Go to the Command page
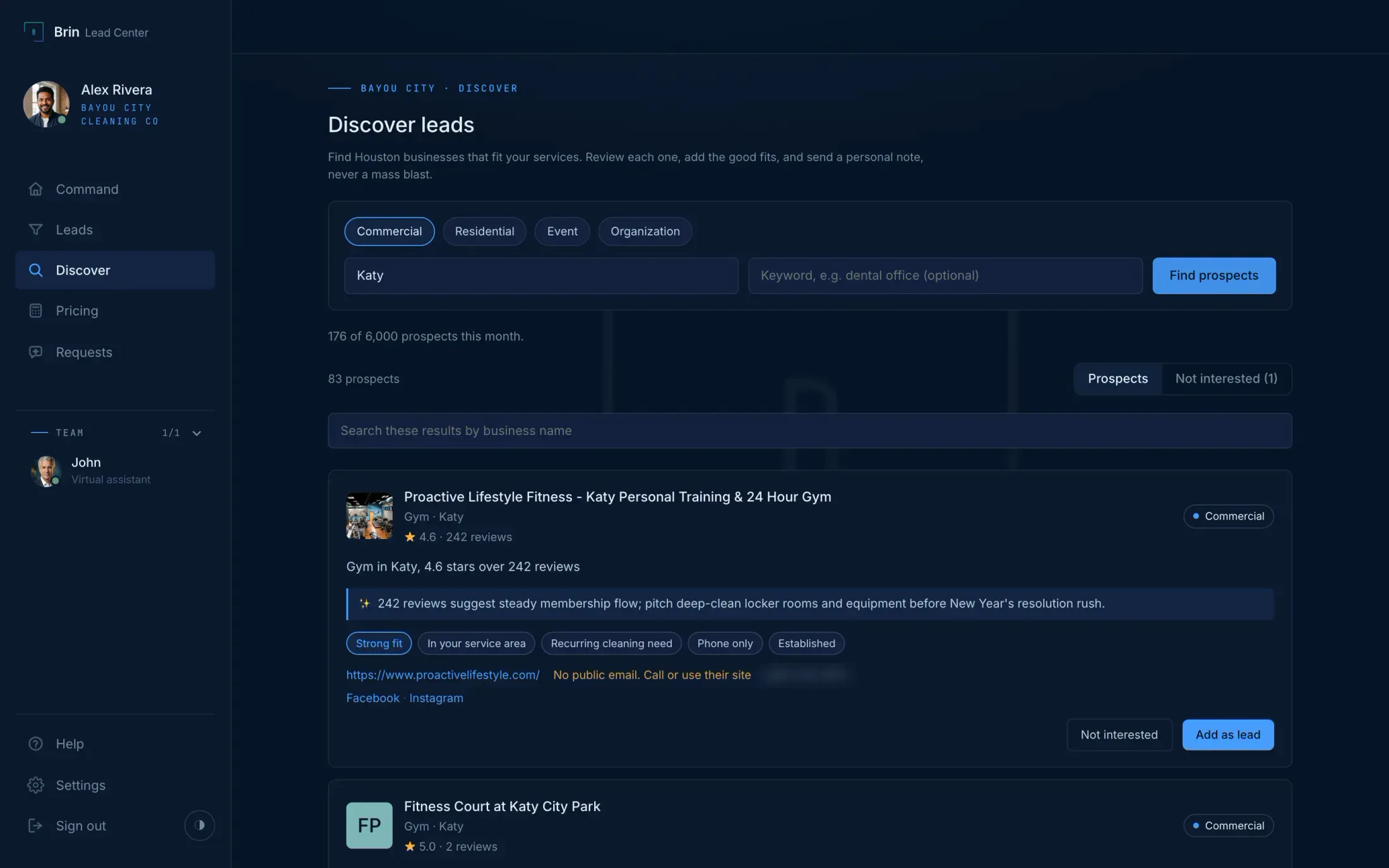1389x868 pixels. (115, 189)
